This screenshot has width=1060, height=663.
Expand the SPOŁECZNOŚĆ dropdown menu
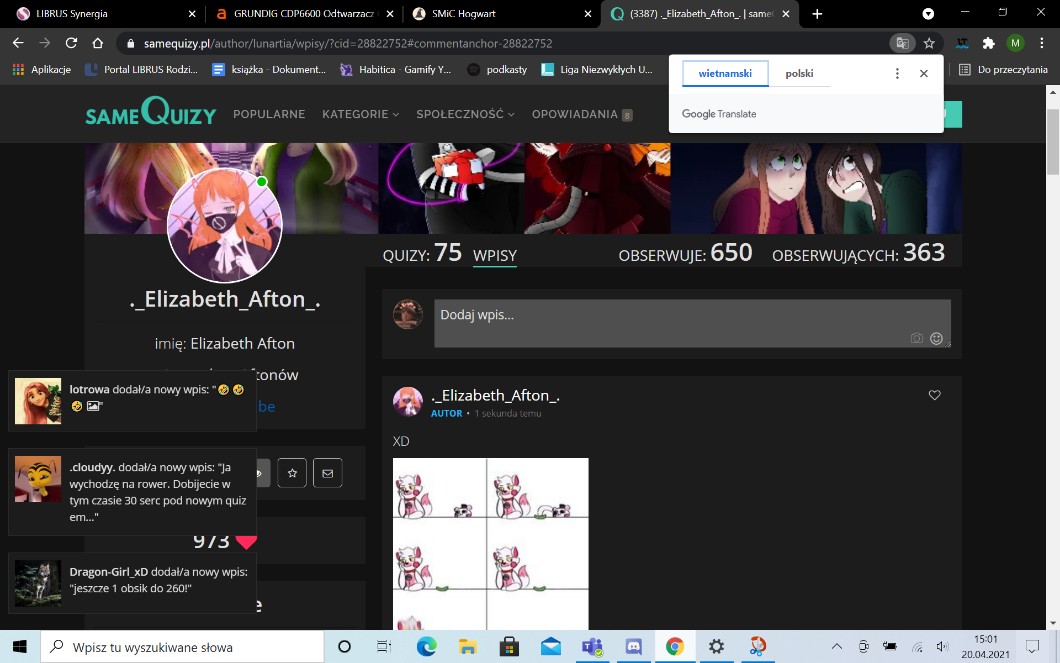(465, 114)
